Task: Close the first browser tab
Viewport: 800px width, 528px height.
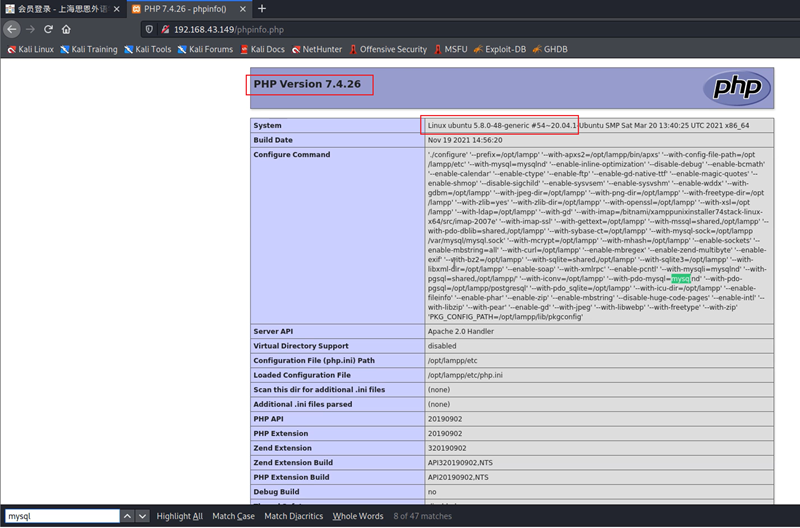Action: pyautogui.click(x=117, y=9)
